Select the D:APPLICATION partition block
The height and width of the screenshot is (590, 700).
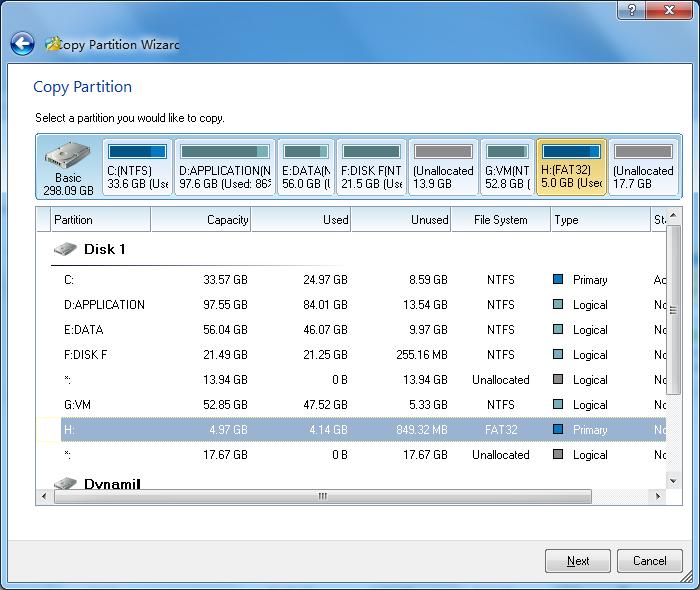tap(224, 168)
